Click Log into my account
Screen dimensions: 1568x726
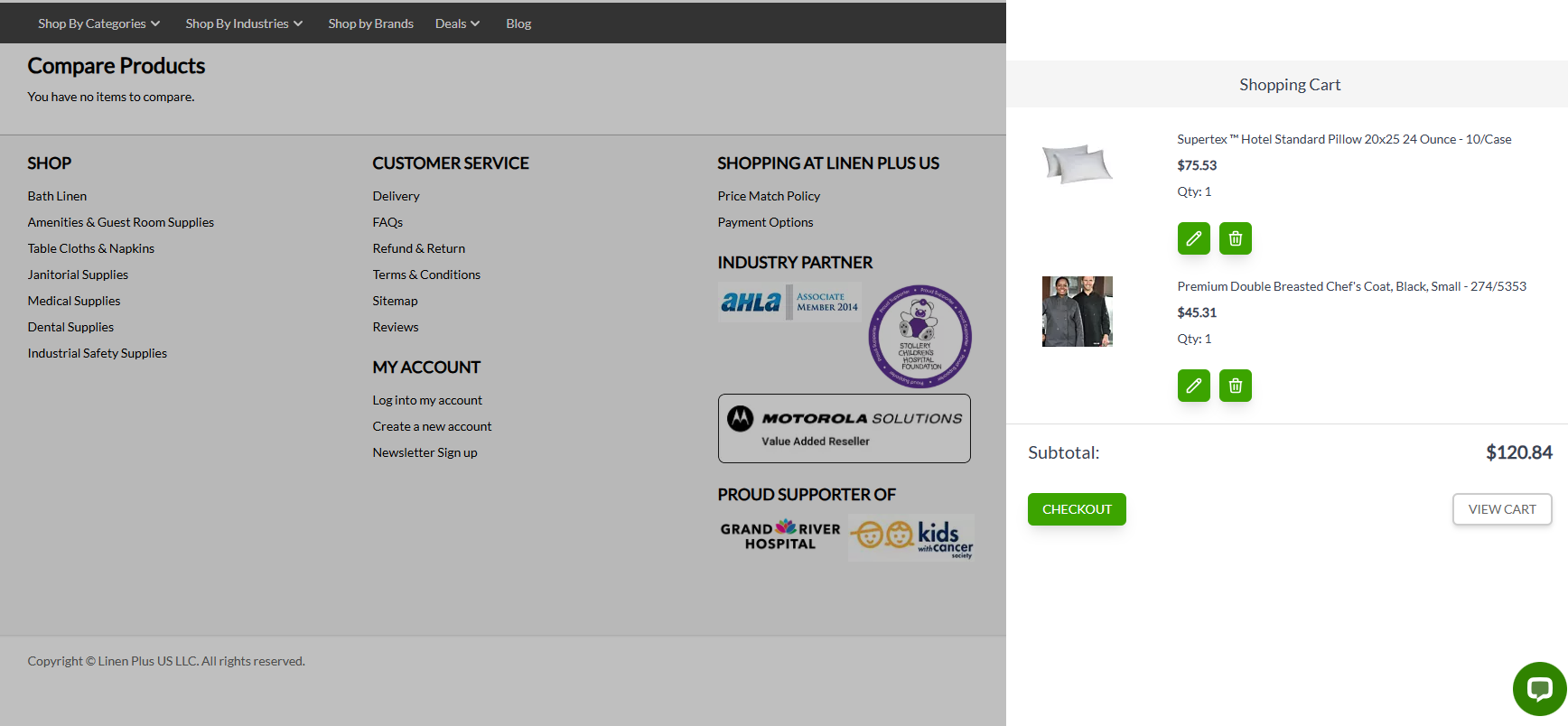point(427,400)
